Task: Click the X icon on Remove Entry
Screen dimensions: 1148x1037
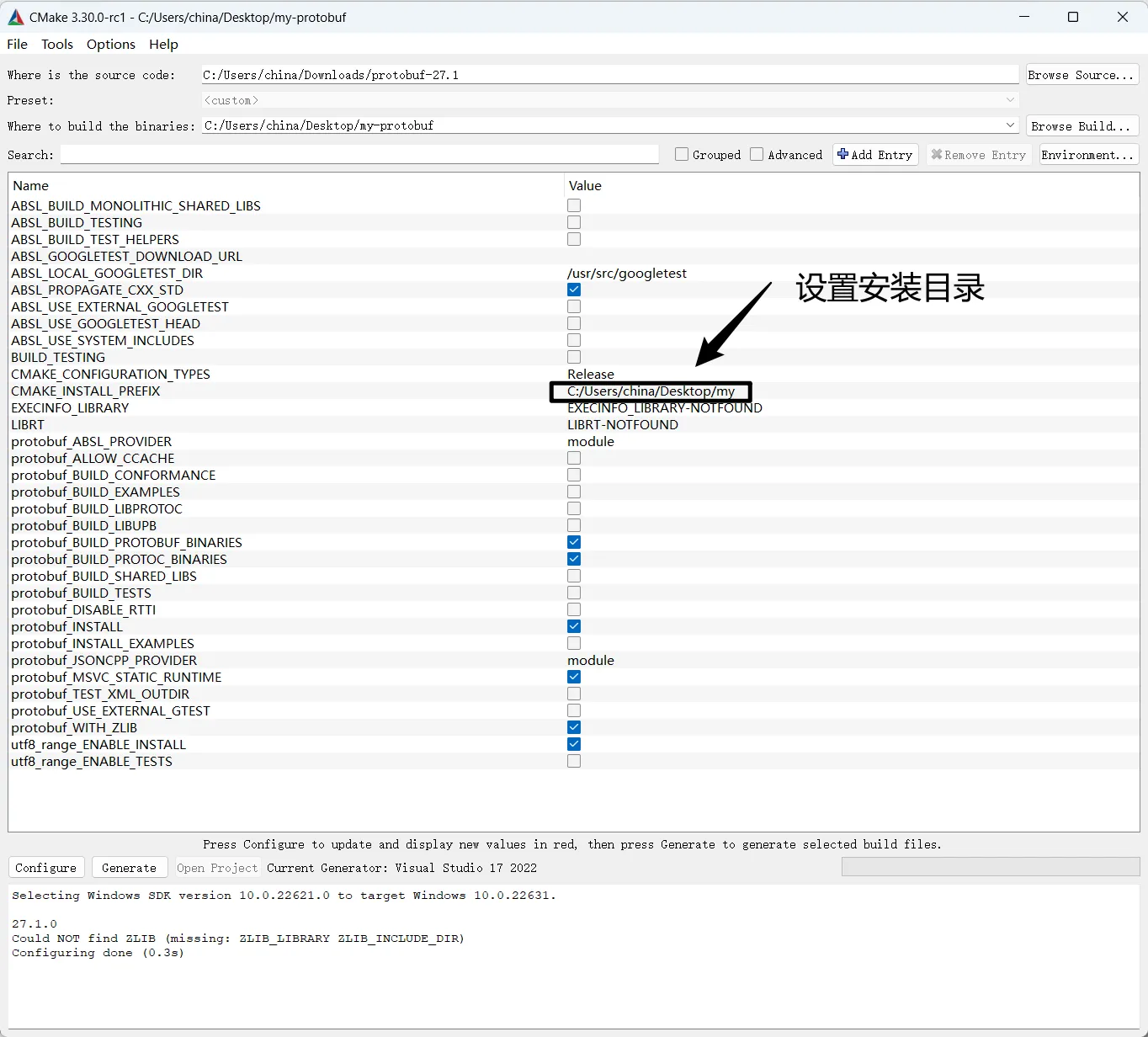Action: (936, 155)
